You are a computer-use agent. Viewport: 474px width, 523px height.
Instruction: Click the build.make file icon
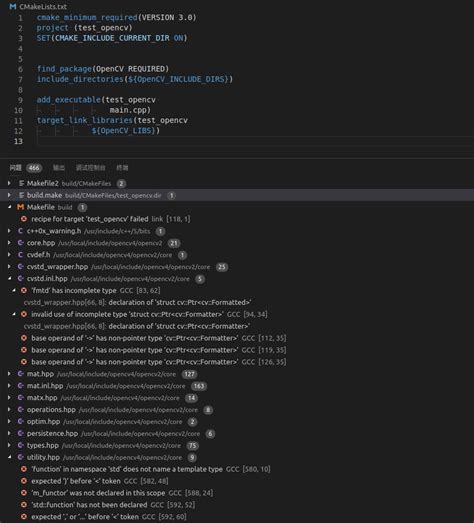[21, 195]
